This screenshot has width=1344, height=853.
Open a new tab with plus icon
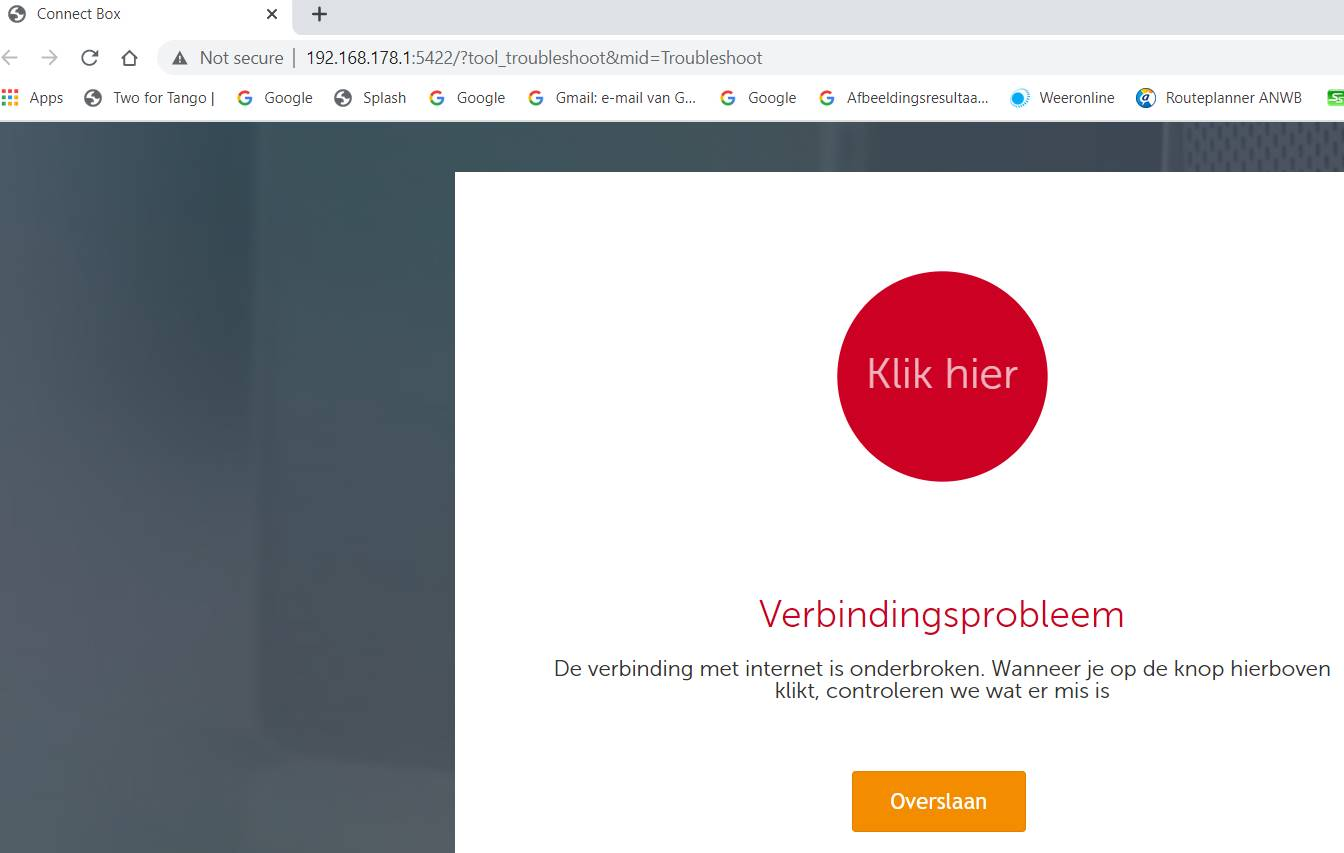319,14
